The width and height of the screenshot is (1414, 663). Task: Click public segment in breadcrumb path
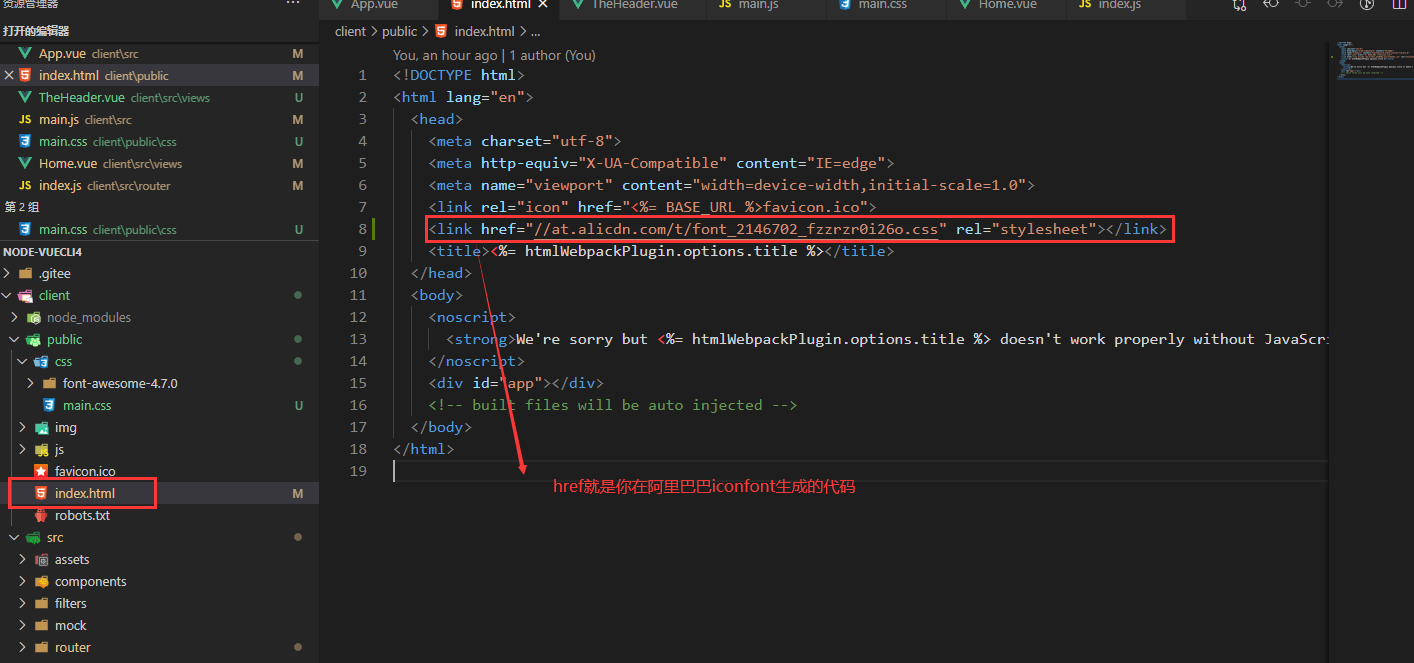pos(400,31)
